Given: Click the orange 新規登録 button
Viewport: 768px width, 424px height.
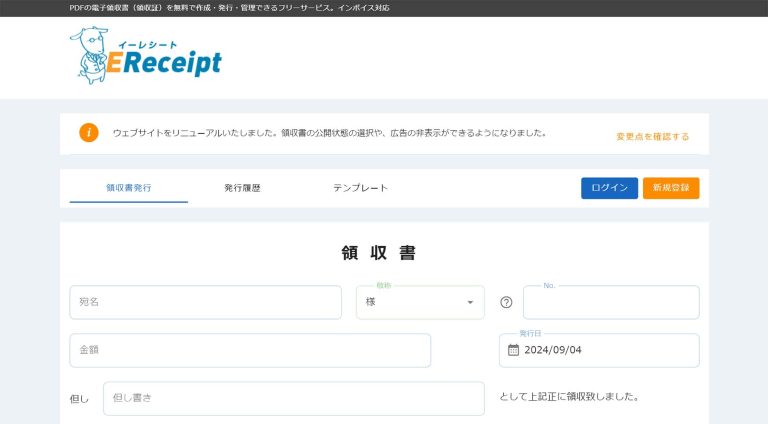Looking at the screenshot, I should coord(671,188).
